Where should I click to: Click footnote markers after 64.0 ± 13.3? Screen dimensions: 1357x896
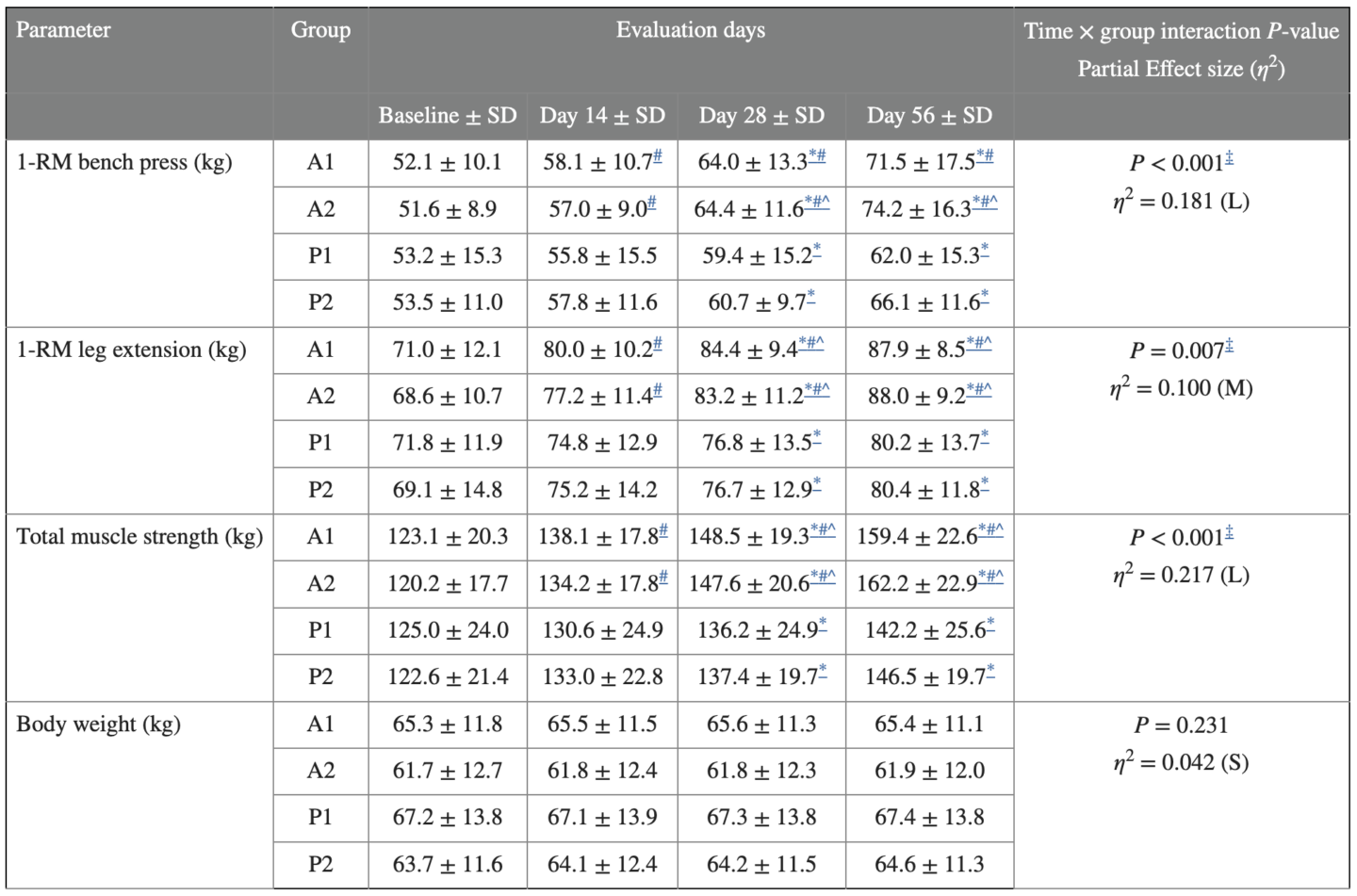(x=816, y=156)
